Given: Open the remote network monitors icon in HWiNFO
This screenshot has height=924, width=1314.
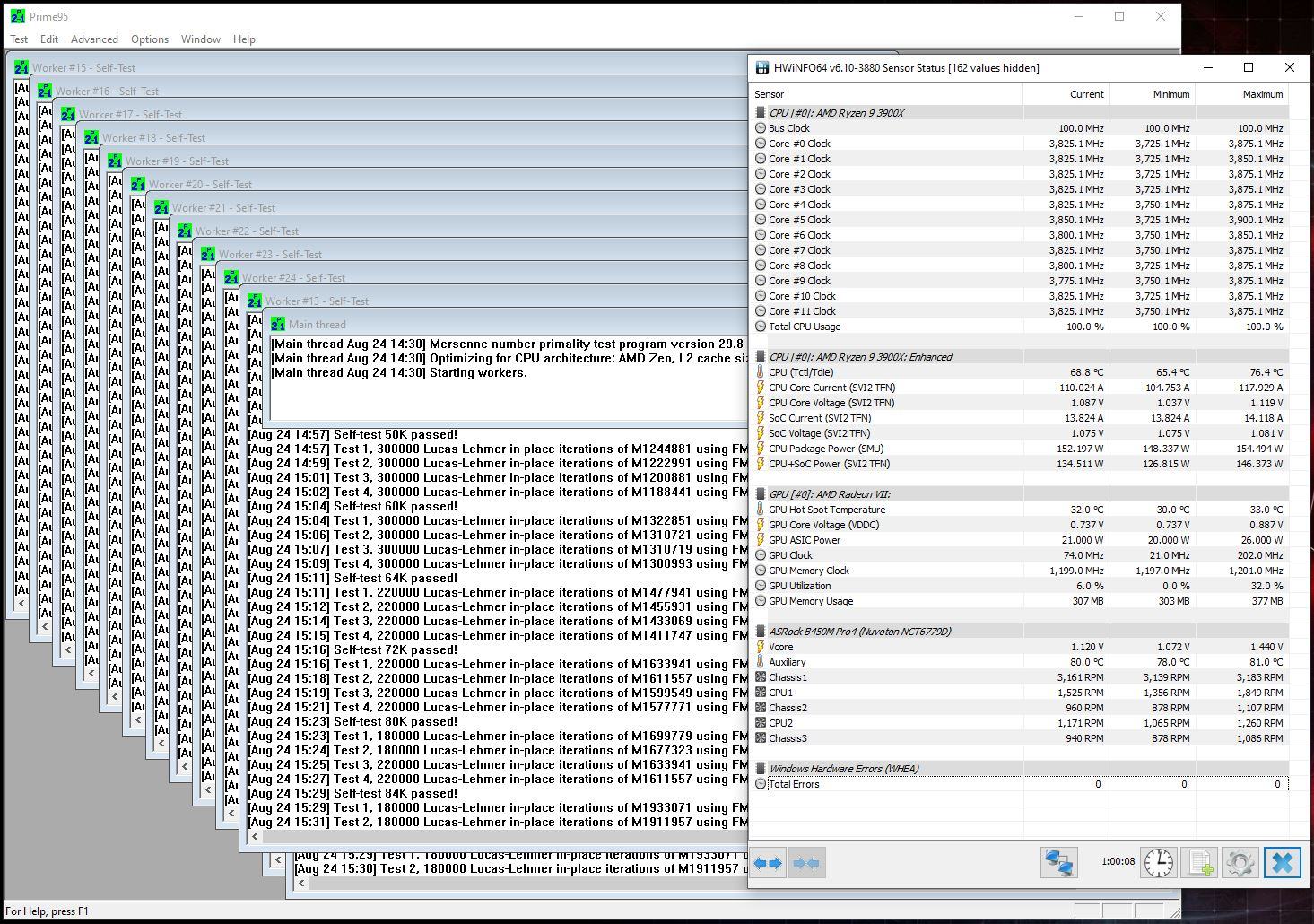Looking at the screenshot, I should pos(1058,863).
